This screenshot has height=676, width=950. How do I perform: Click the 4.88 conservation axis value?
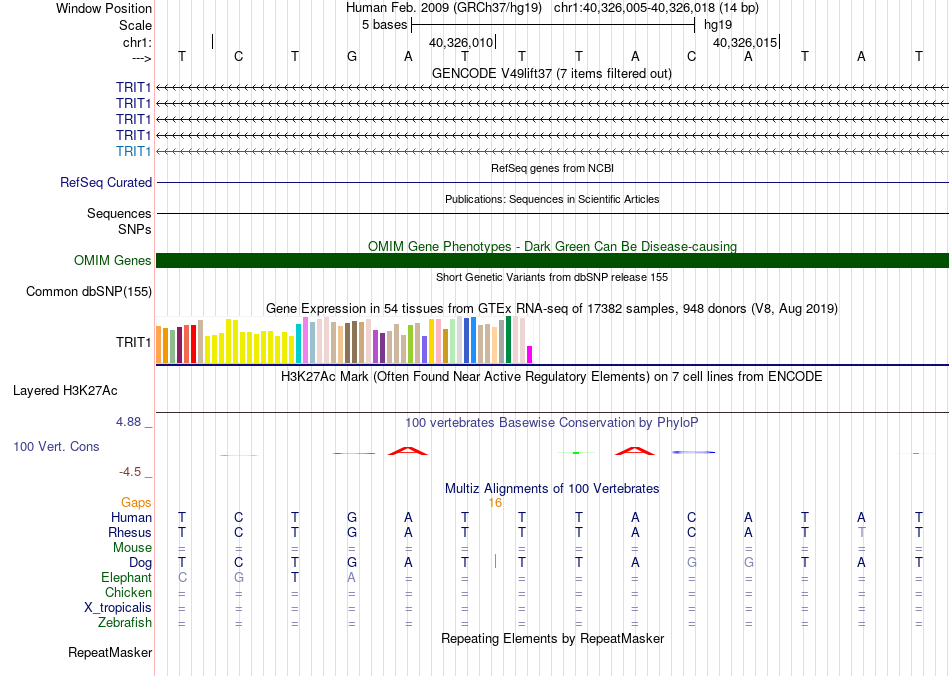tap(128, 422)
